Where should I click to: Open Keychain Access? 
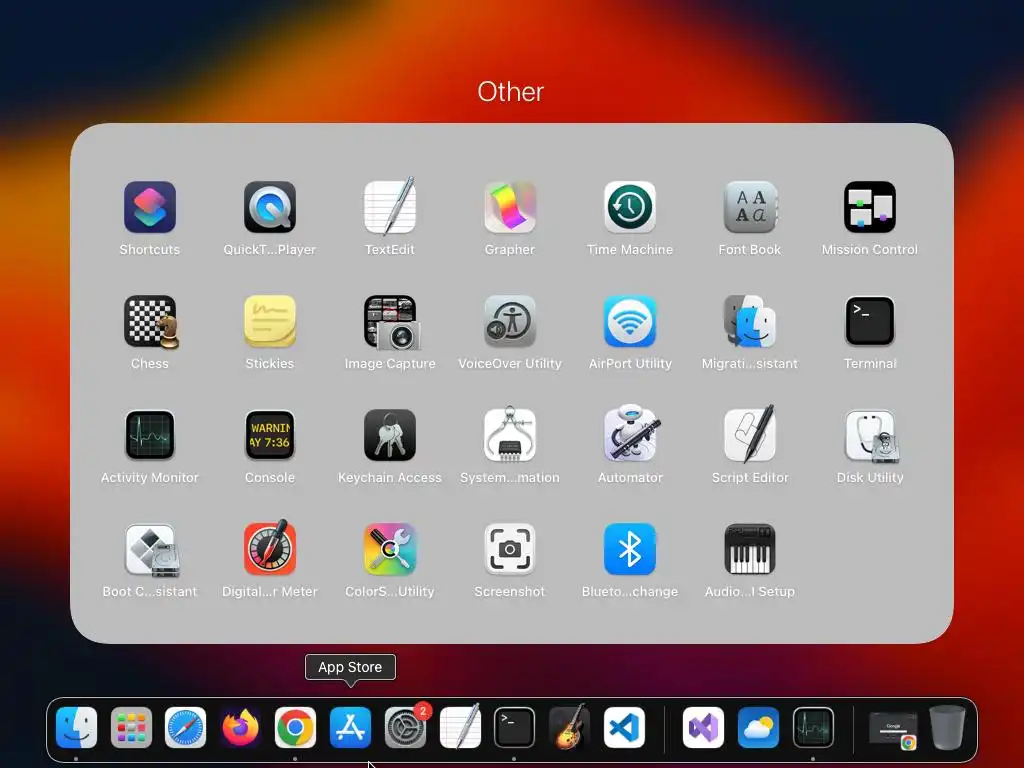pos(390,436)
